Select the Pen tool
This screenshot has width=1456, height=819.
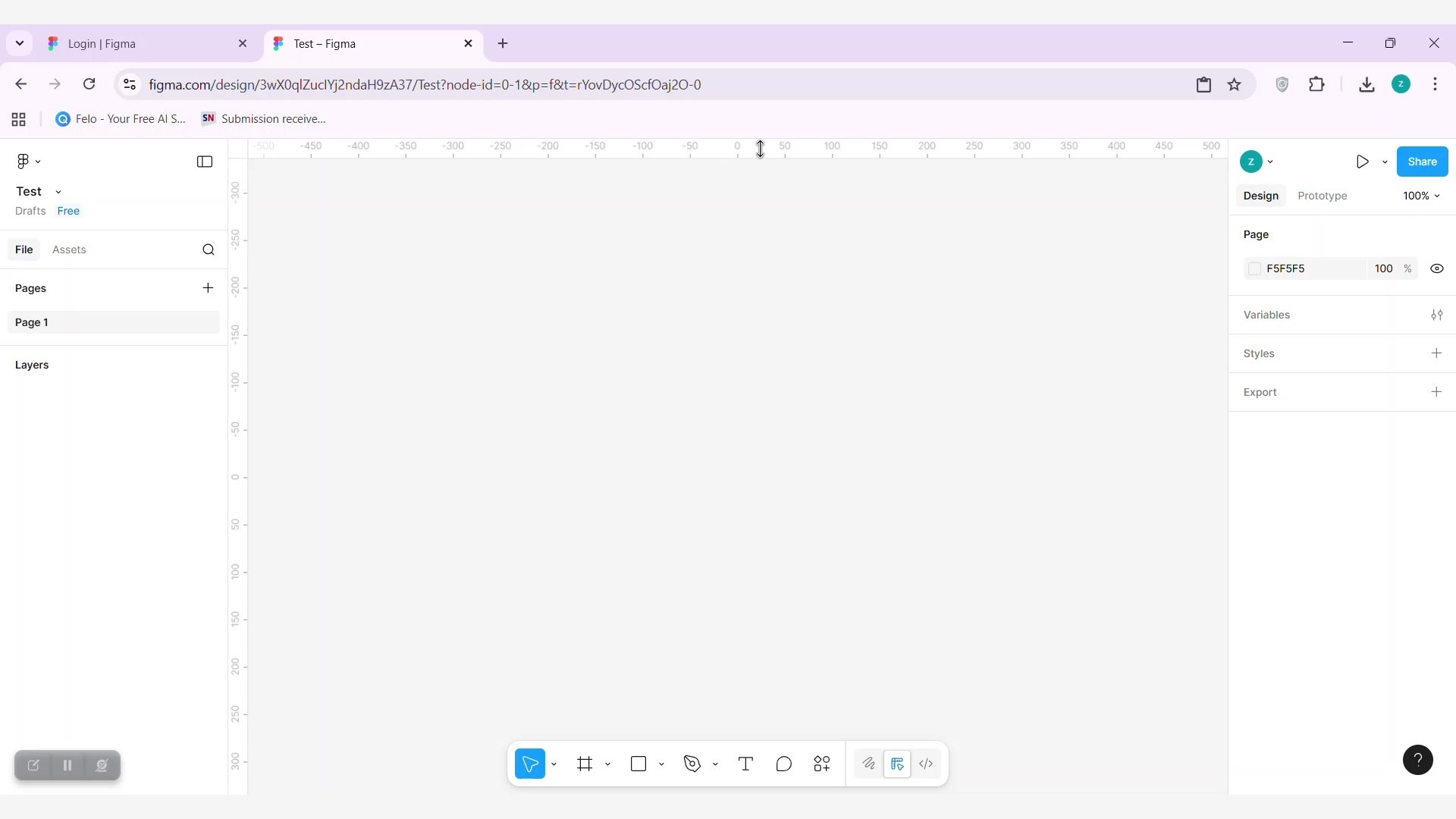coord(692,764)
